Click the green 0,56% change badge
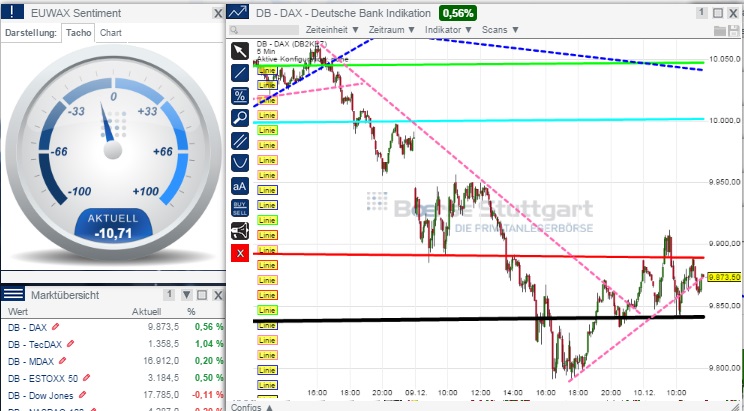 [x=457, y=13]
